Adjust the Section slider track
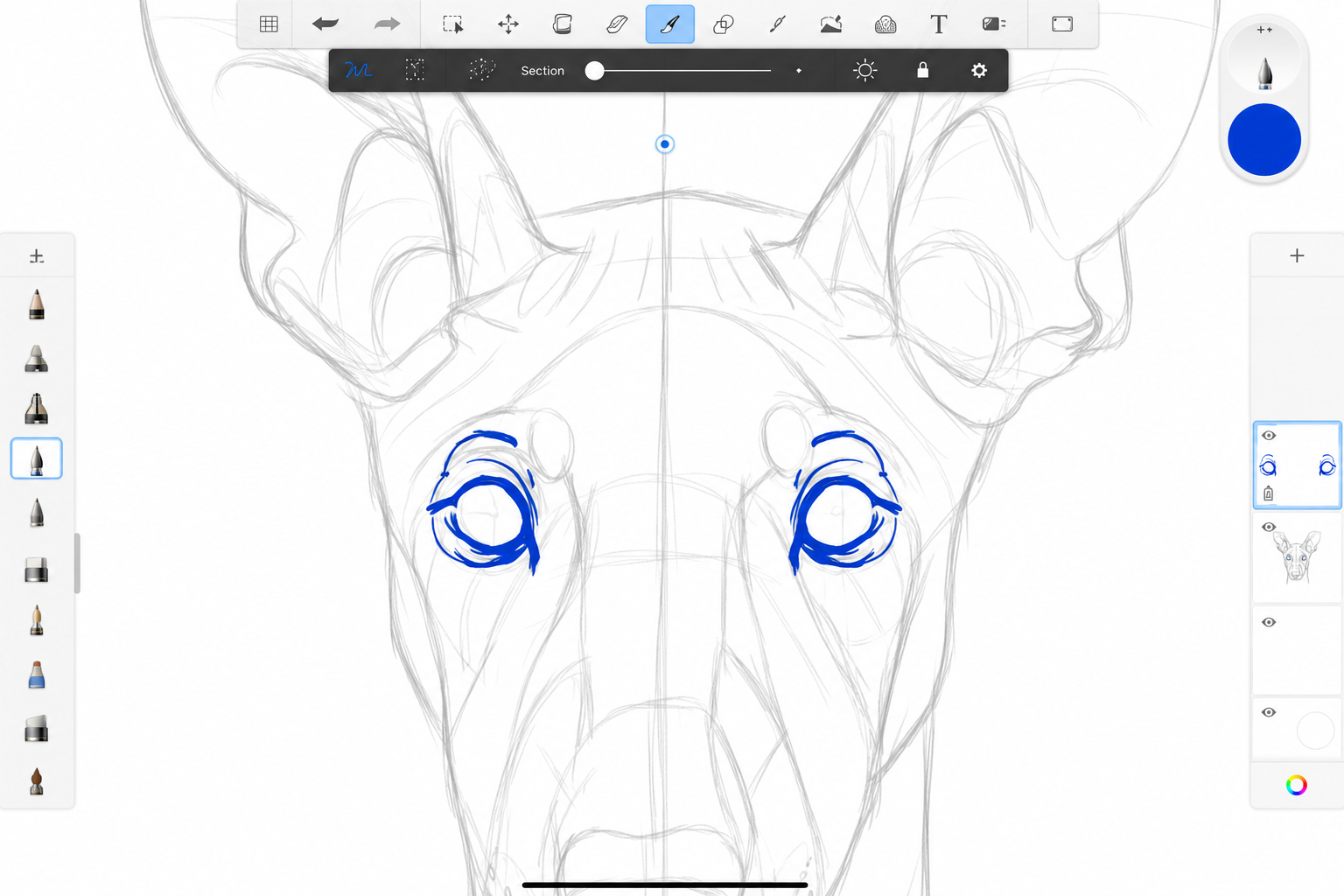The height and width of the screenshot is (896, 1344). 682,70
